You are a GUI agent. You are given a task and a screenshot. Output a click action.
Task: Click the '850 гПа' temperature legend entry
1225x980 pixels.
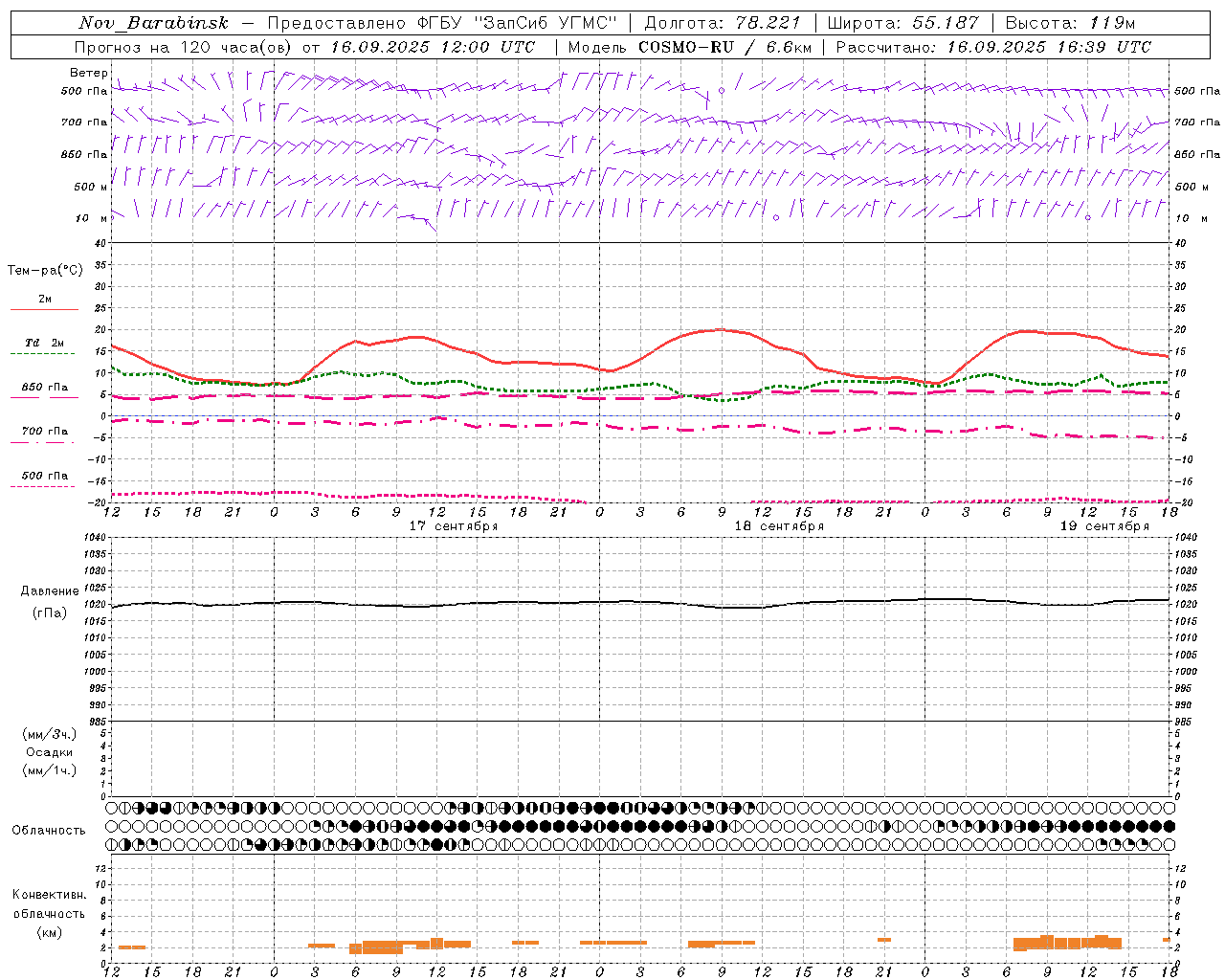[45, 388]
